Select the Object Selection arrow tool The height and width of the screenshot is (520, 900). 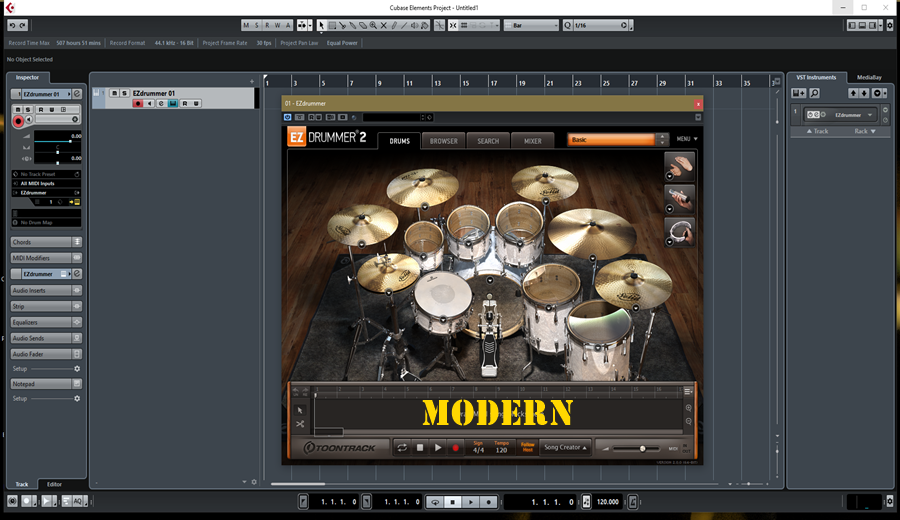pos(321,25)
